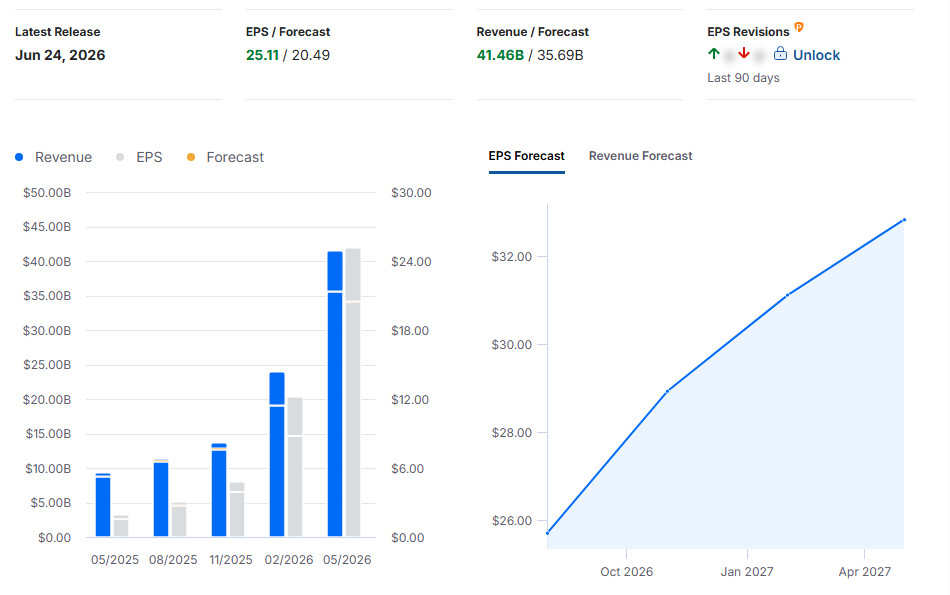Click the '$25.00B' axis label
Viewport: 950px width, 595px height.
[x=47, y=365]
